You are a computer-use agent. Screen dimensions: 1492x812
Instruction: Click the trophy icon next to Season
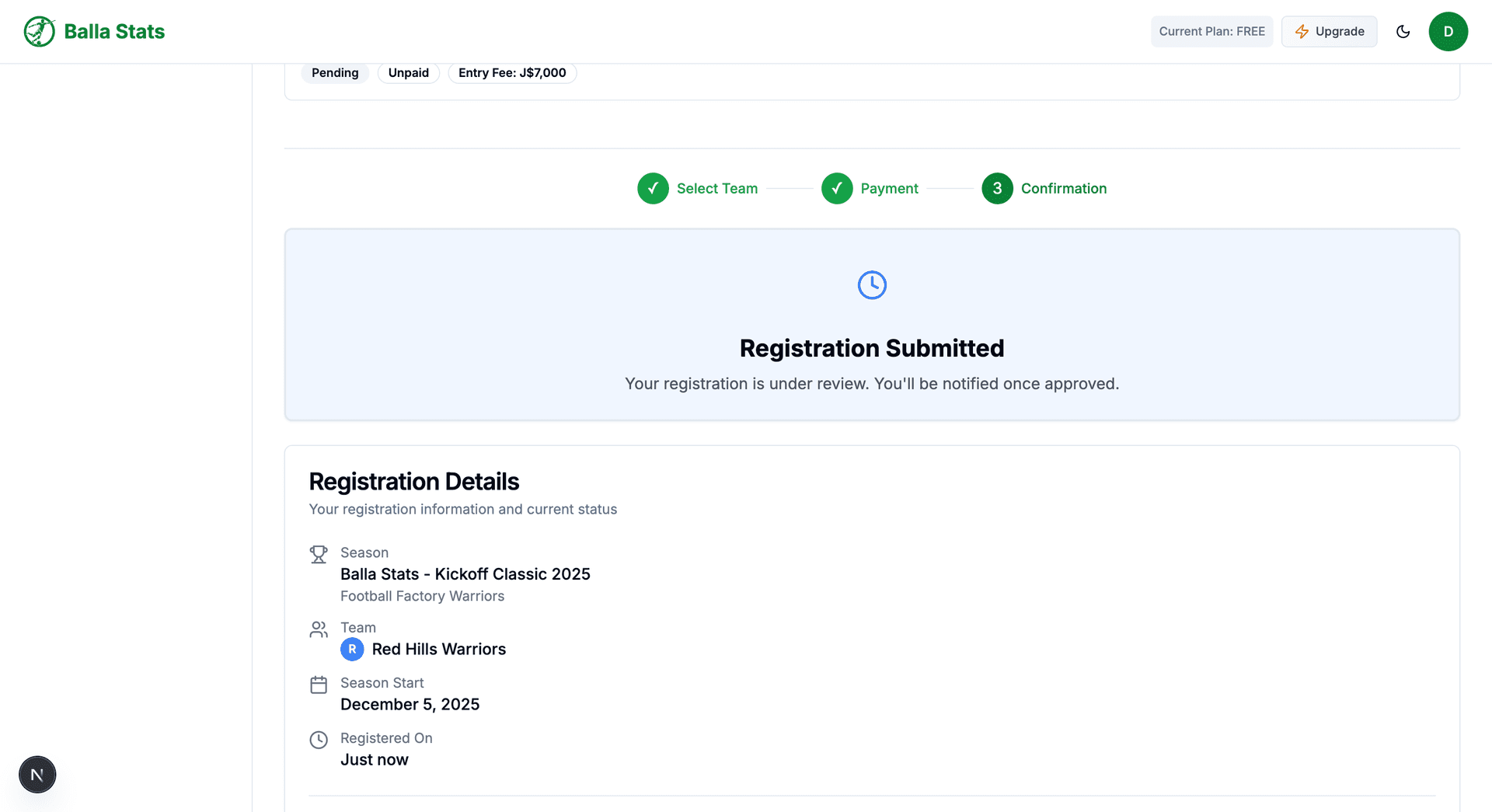pyautogui.click(x=319, y=554)
